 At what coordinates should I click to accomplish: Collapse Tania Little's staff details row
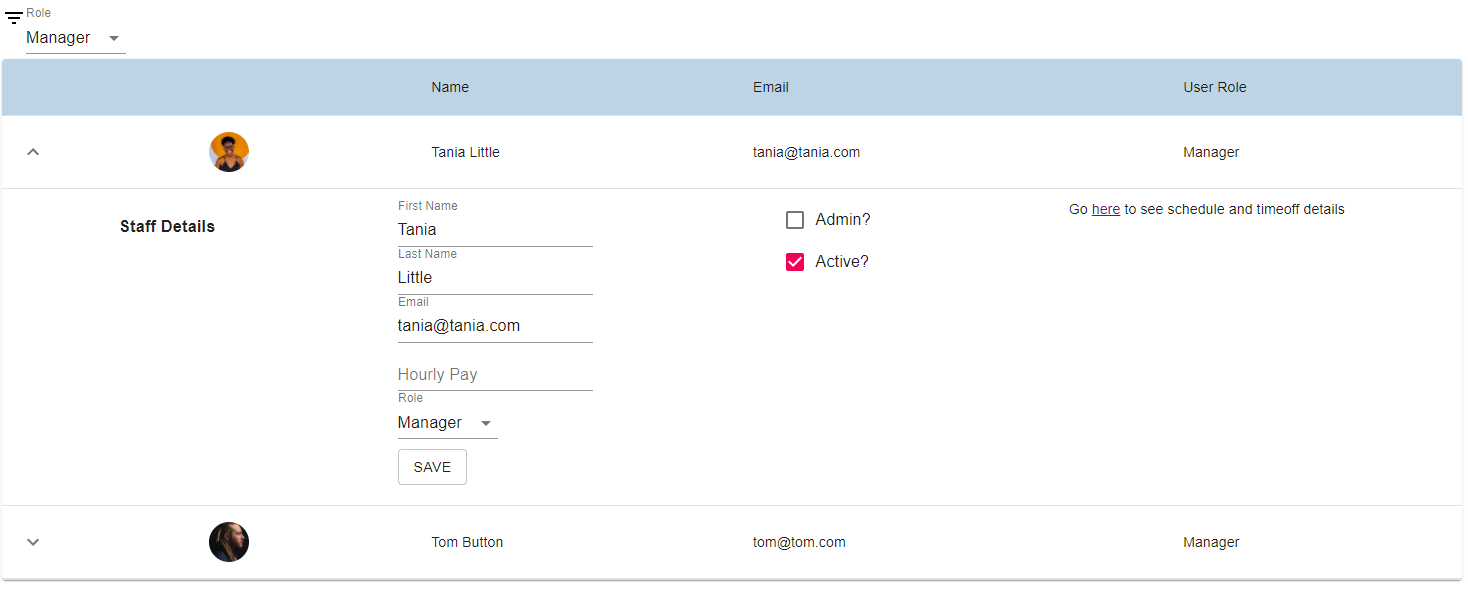pyautogui.click(x=33, y=152)
